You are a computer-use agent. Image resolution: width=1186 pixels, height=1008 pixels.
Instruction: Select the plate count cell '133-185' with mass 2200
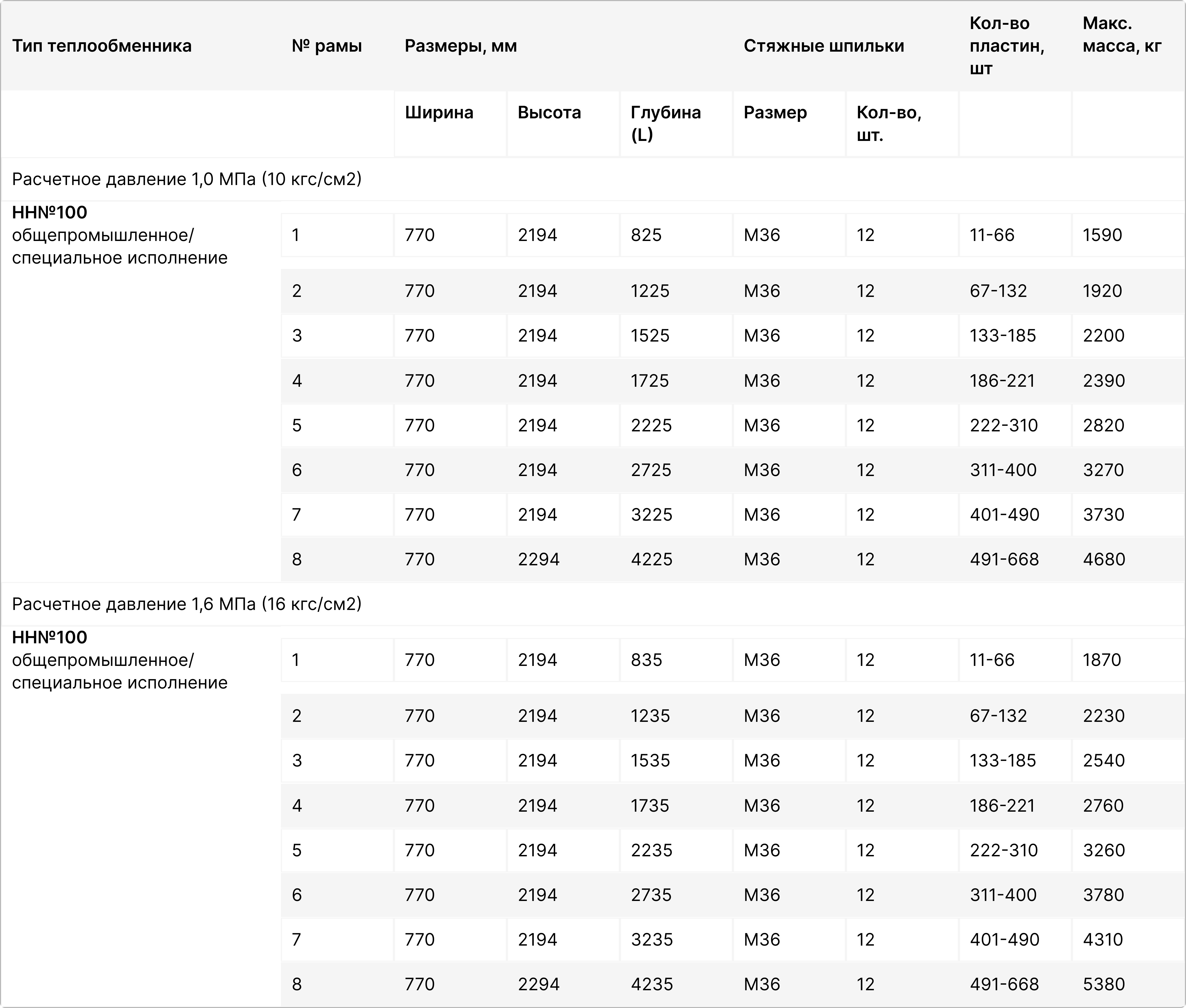click(1003, 335)
